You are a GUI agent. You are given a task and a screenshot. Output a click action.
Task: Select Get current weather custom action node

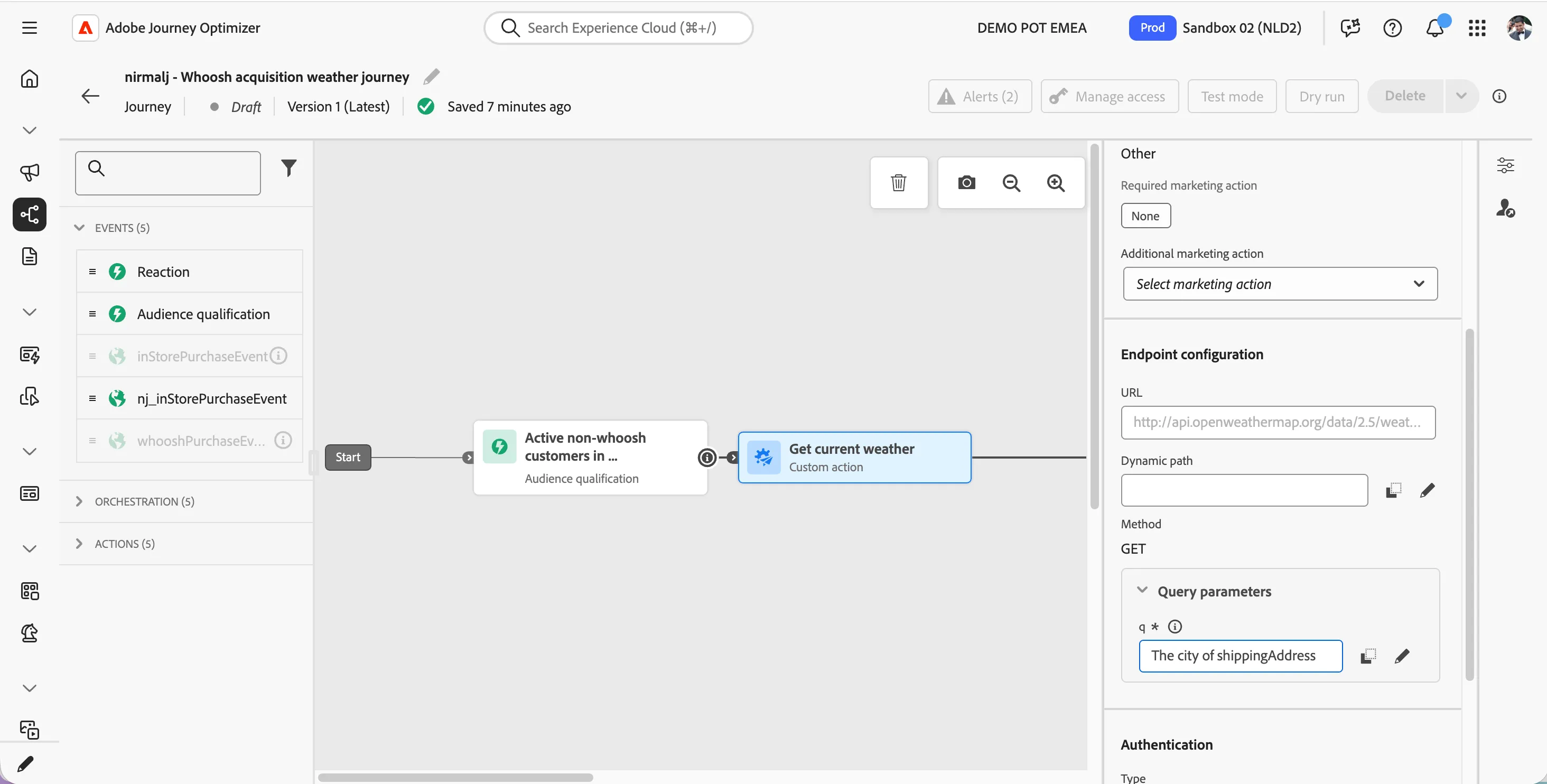click(854, 457)
